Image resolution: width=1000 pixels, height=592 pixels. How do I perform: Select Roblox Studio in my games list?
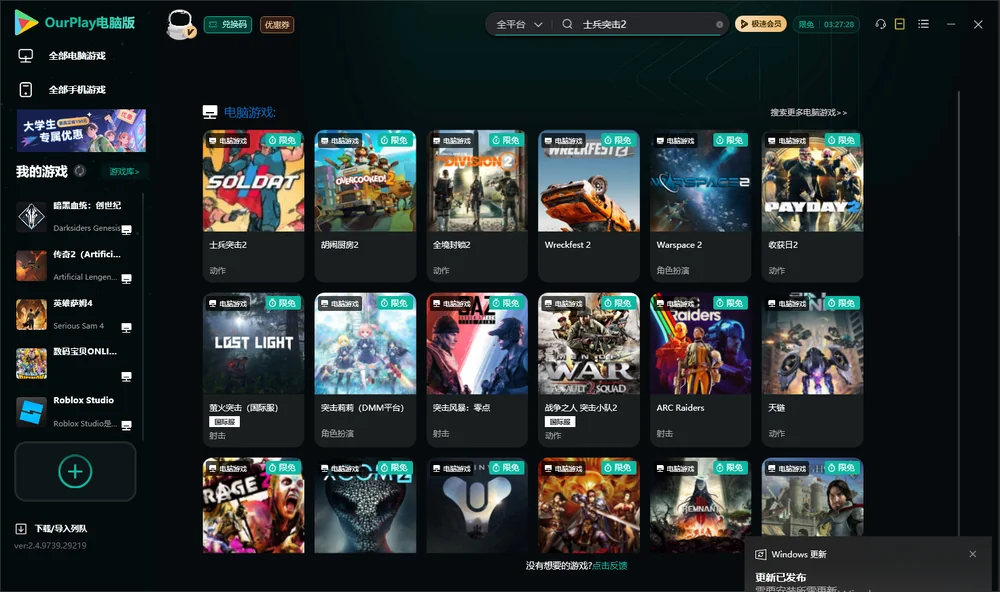click(77, 412)
